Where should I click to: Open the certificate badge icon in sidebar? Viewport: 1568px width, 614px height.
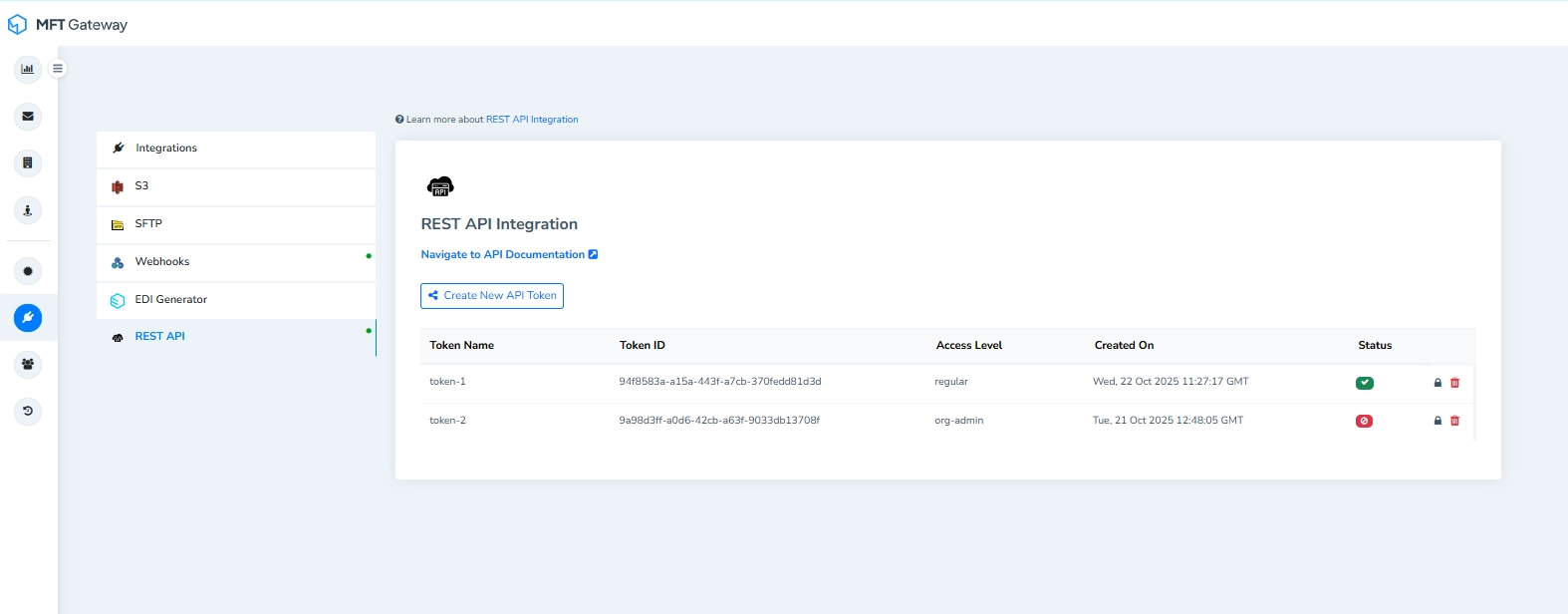tap(28, 271)
